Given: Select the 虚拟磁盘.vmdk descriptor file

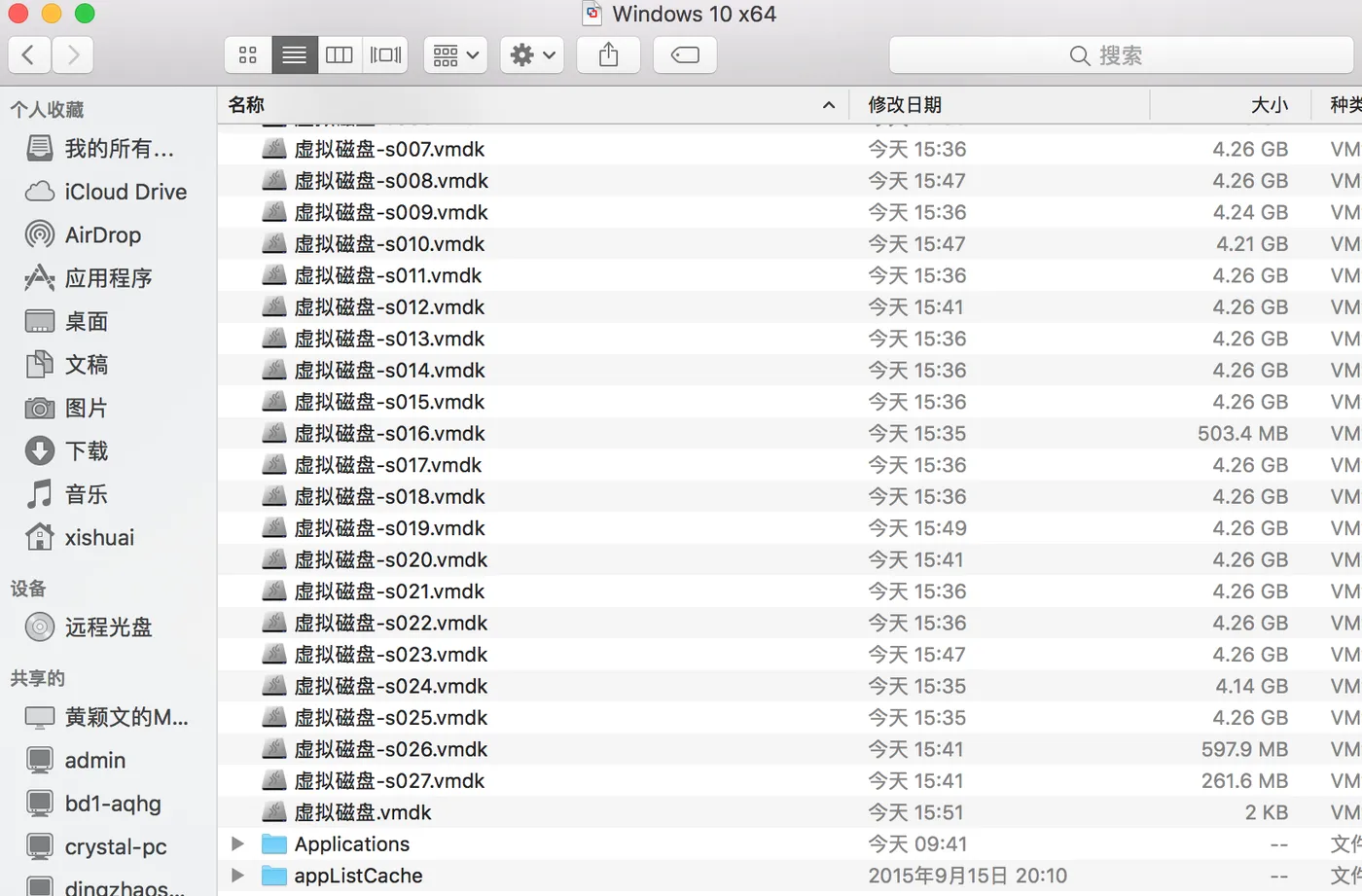Looking at the screenshot, I should (x=789, y=812).
